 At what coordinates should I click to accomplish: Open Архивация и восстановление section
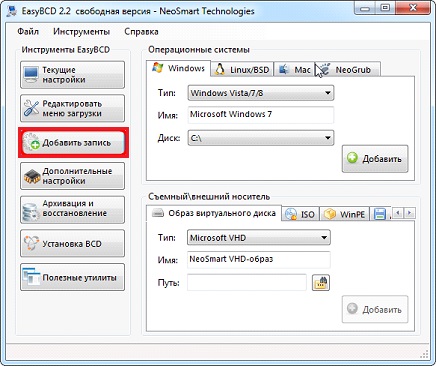72,209
